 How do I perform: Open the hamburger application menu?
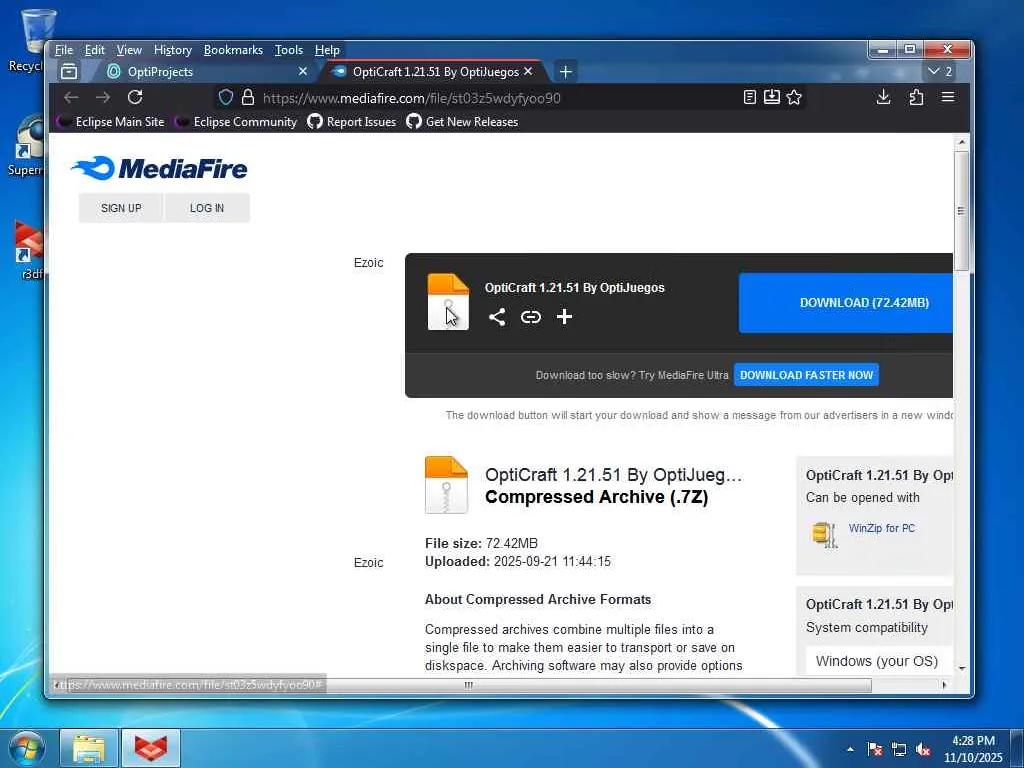(x=948, y=97)
